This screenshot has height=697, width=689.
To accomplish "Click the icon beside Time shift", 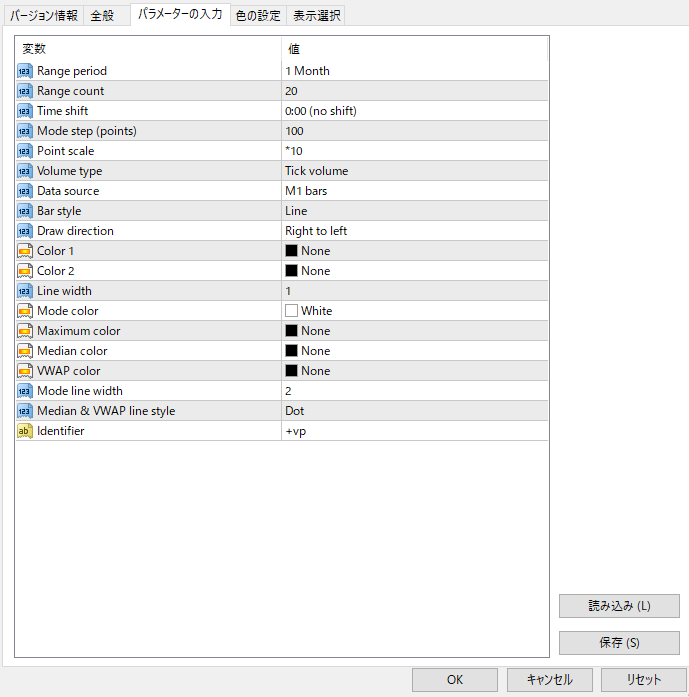I will pyautogui.click(x=25, y=111).
